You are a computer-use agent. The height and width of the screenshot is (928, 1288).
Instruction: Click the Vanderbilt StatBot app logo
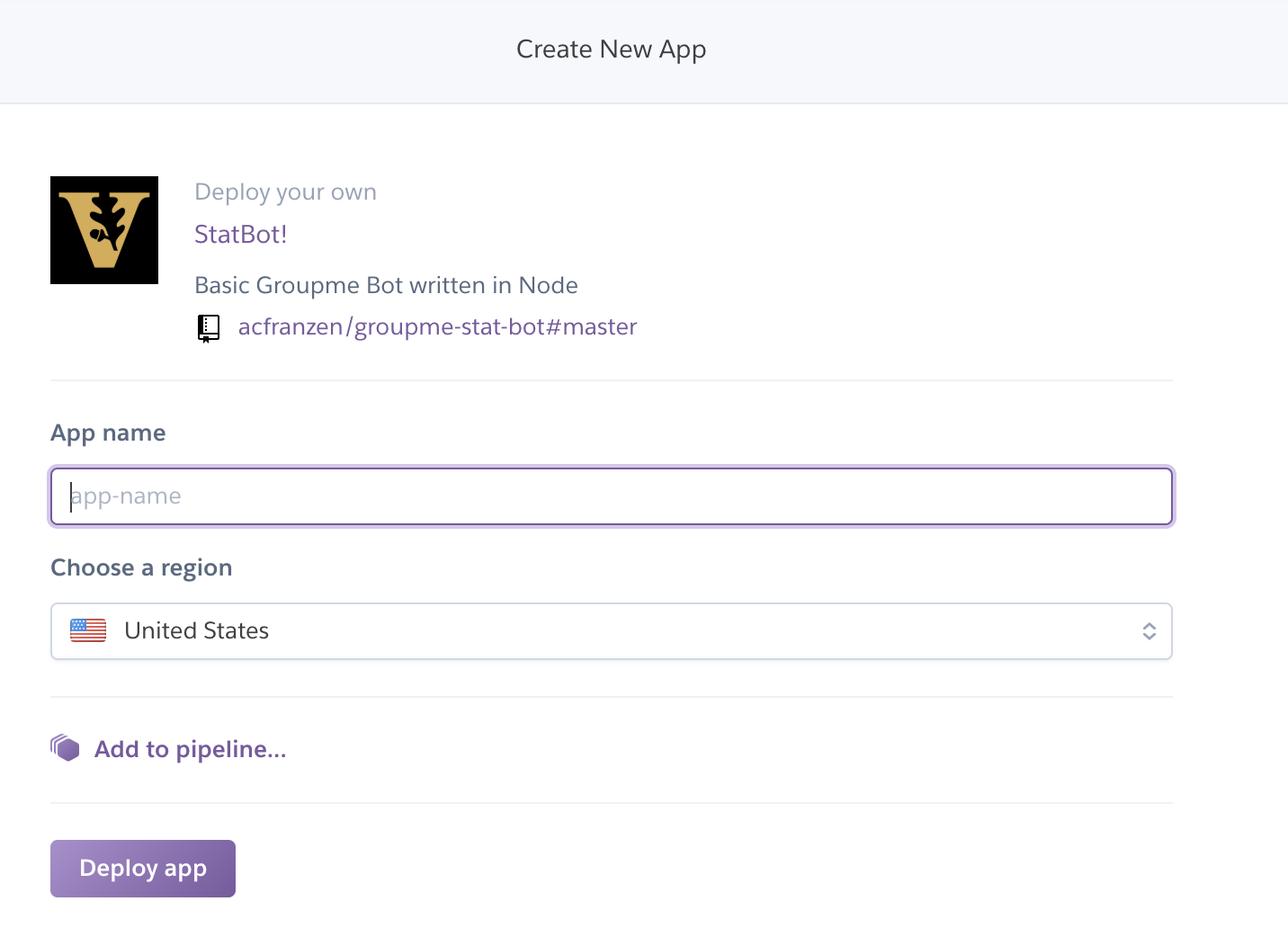click(x=103, y=229)
